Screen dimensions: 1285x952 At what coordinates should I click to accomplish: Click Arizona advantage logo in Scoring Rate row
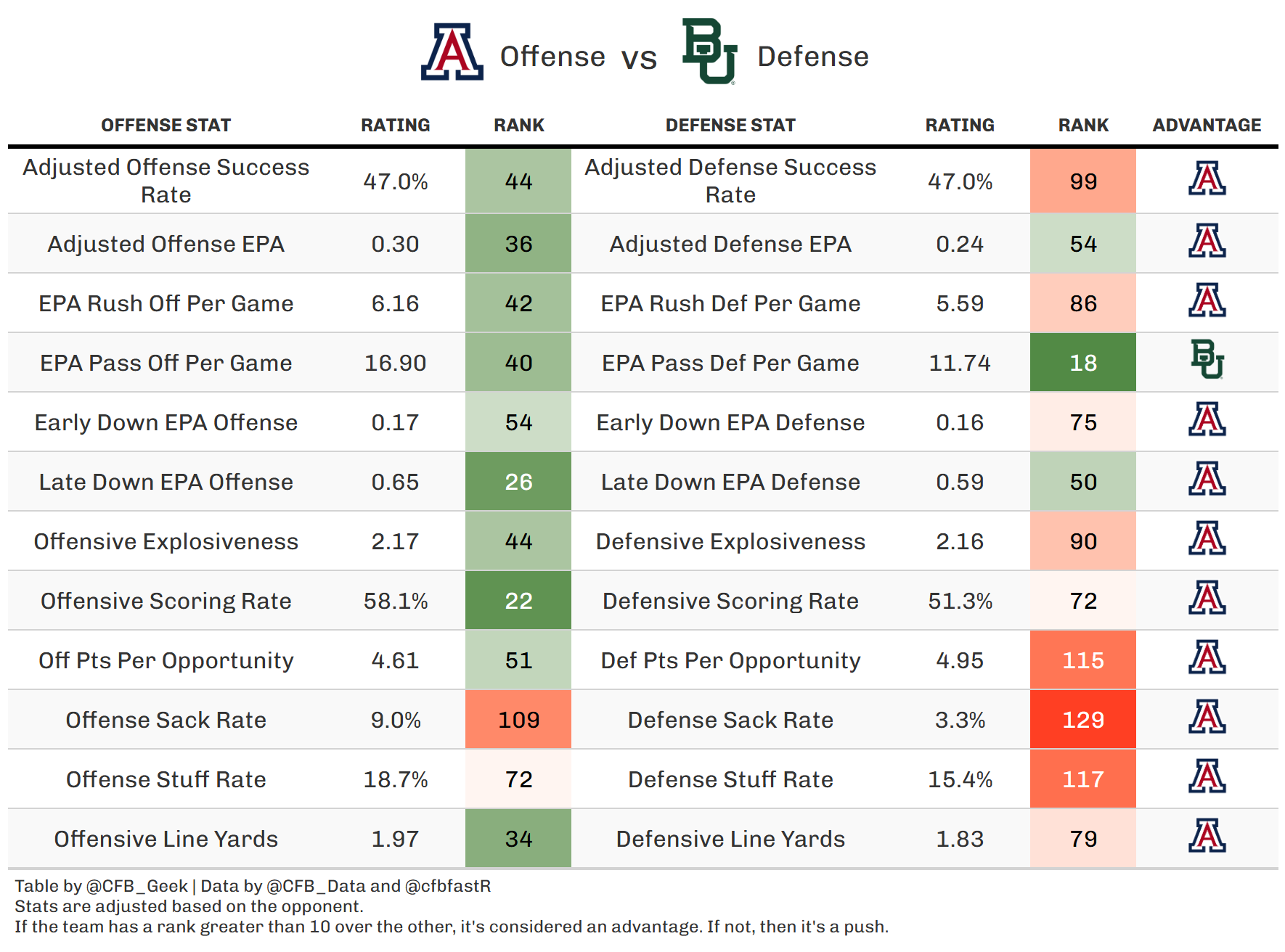pos(1207,598)
